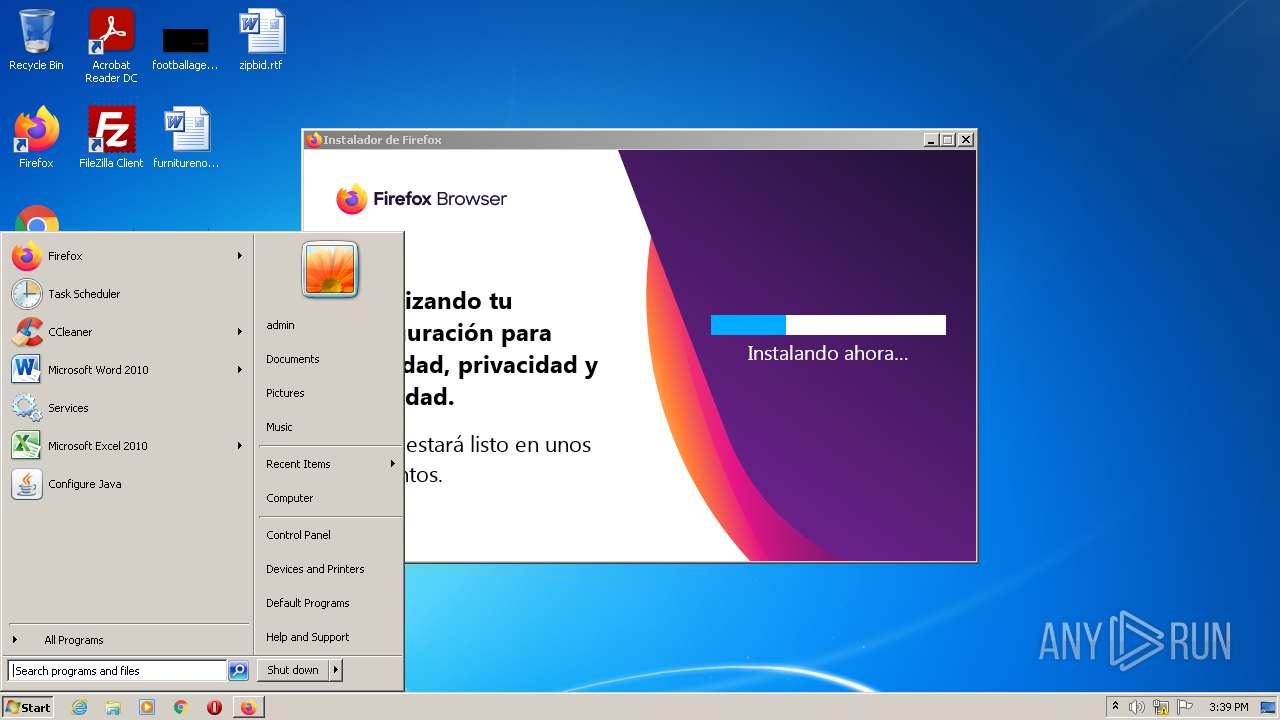Maximize the Instalador de Firefox window
Viewport: 1280px width, 720px height.
(948, 140)
